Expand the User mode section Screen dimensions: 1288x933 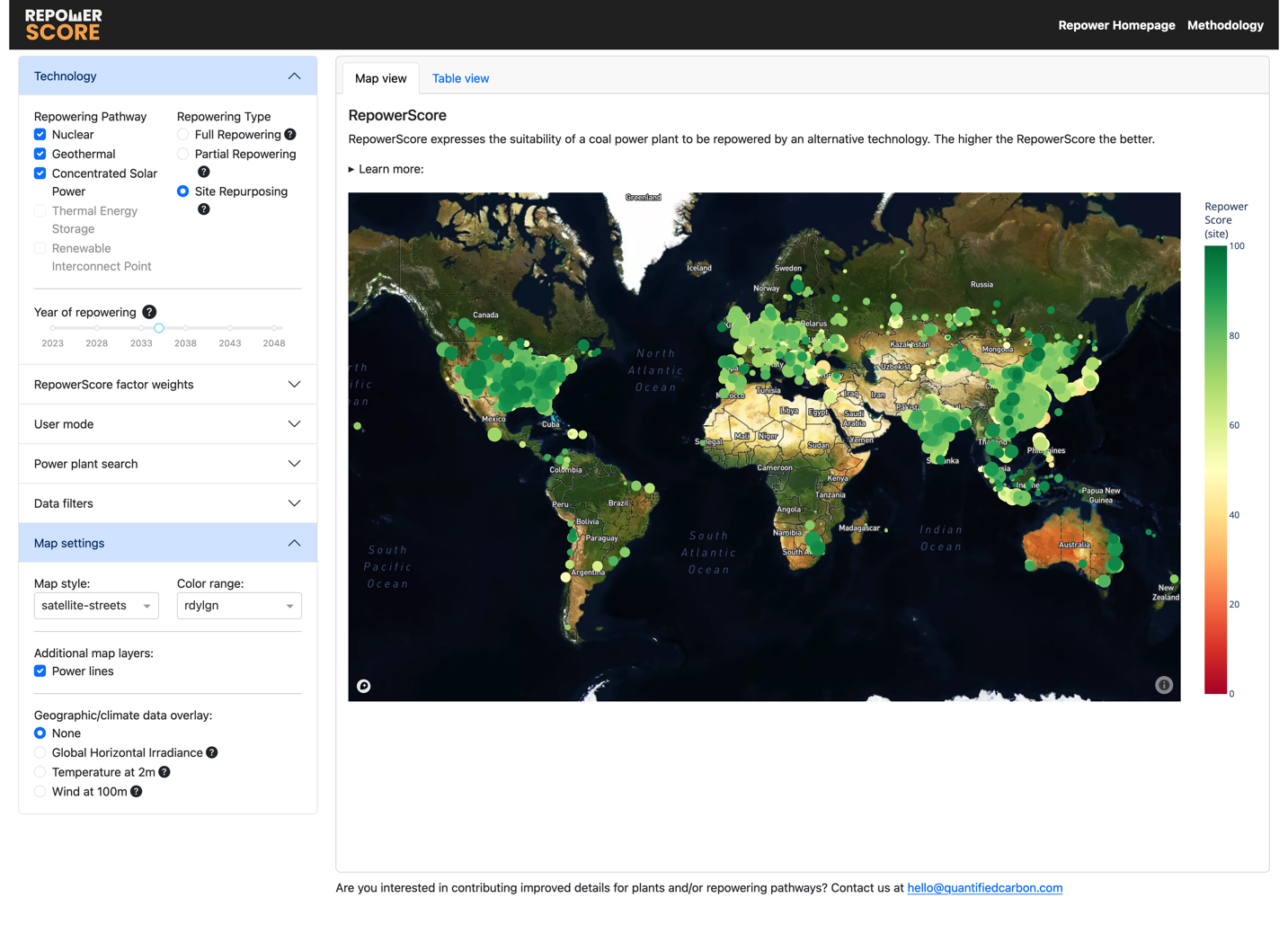pyautogui.click(x=168, y=424)
